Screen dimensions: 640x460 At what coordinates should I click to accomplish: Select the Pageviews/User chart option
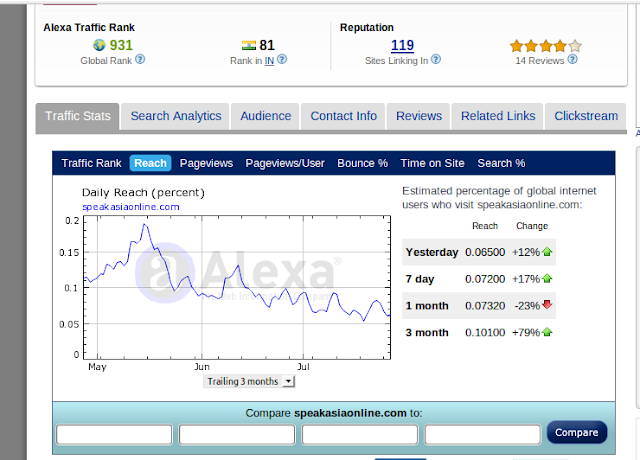[285, 163]
